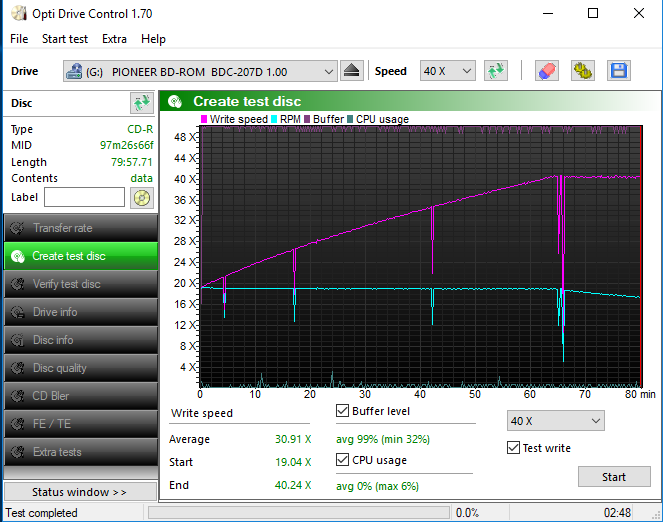The image size is (663, 522).
Task: Click the disc label icon next to Label field
Action: pos(142,198)
